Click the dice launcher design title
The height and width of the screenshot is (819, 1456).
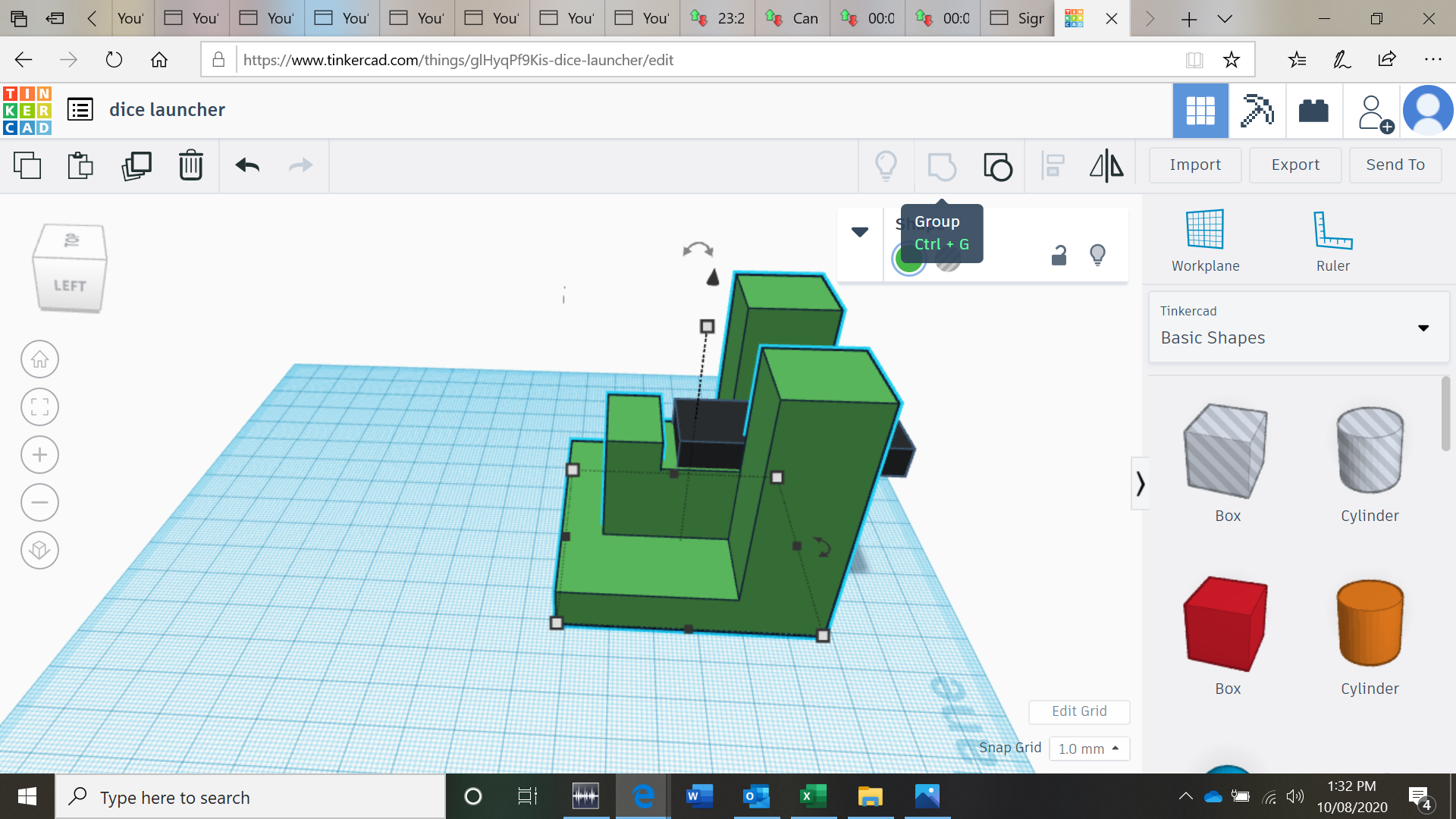pyautogui.click(x=167, y=110)
